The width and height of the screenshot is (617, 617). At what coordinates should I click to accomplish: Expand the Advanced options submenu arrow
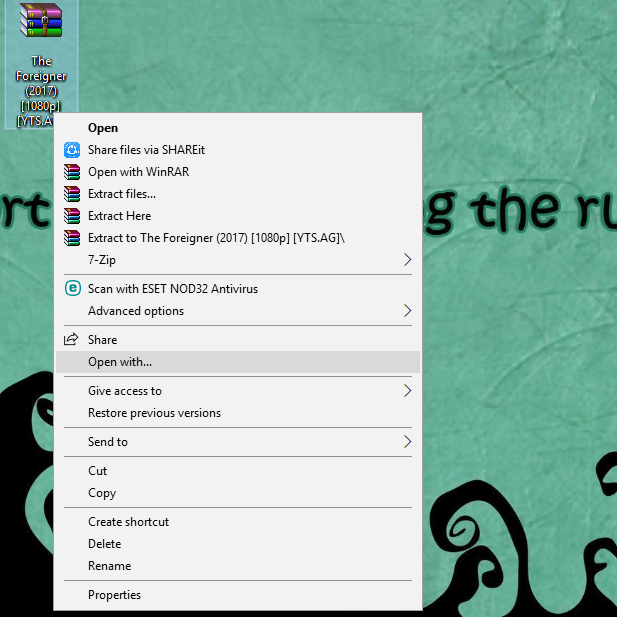coord(408,311)
